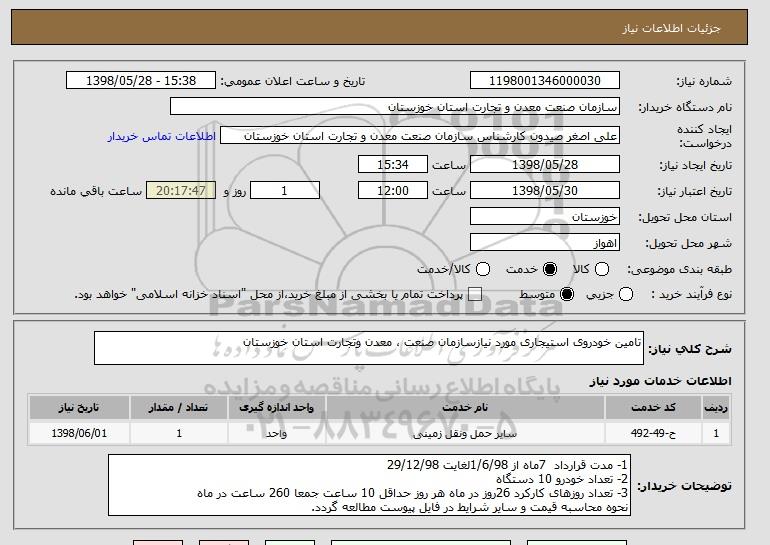Click the validity time field 12:00

[x=393, y=191]
